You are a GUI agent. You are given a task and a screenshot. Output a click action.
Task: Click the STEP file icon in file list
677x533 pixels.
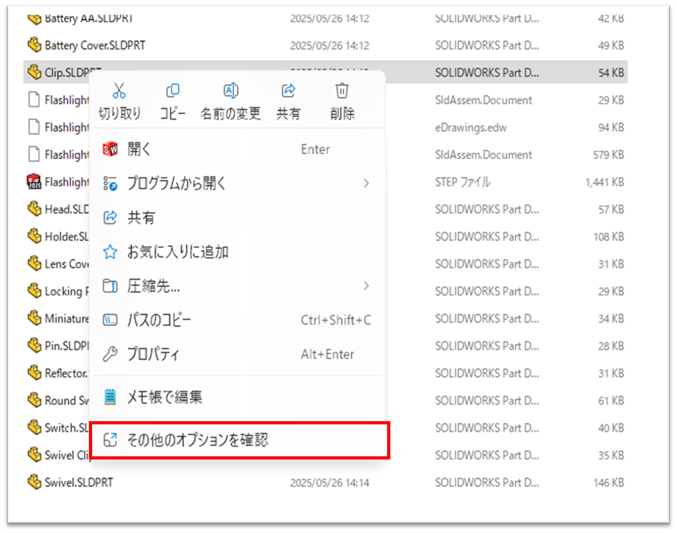(x=33, y=182)
